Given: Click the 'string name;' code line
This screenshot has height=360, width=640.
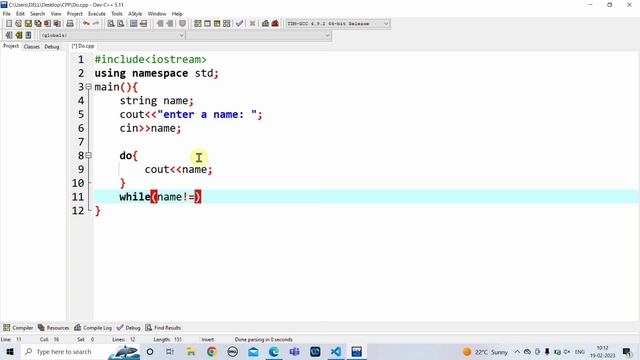Looking at the screenshot, I should 157,101.
